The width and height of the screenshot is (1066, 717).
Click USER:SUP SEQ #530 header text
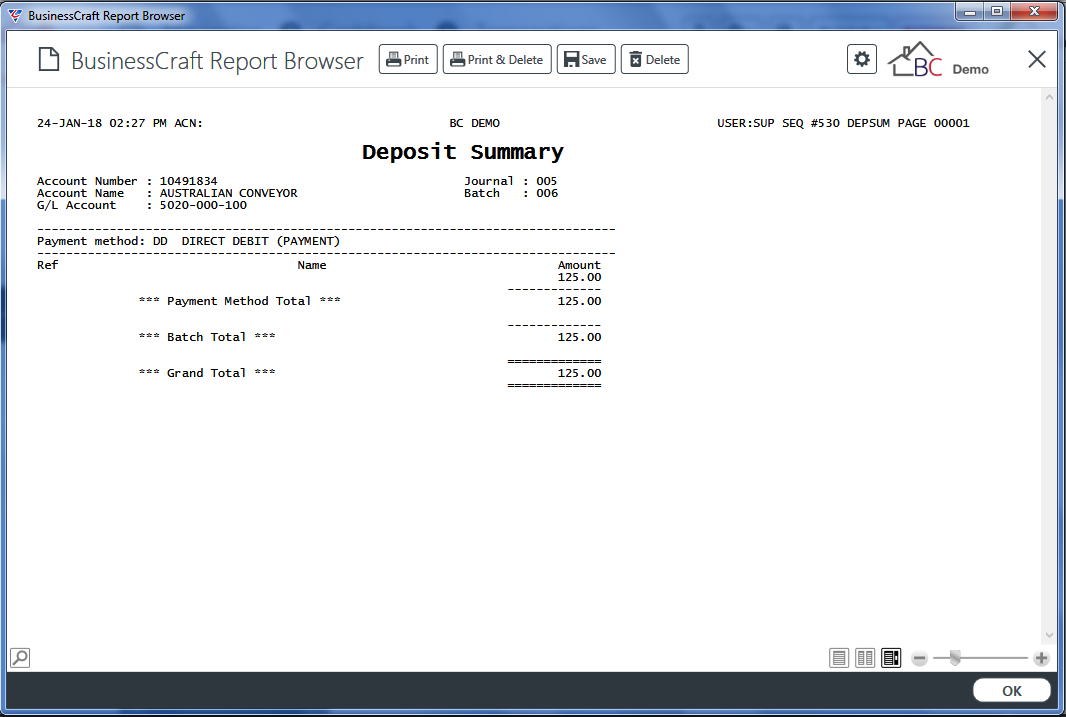pyautogui.click(x=778, y=123)
